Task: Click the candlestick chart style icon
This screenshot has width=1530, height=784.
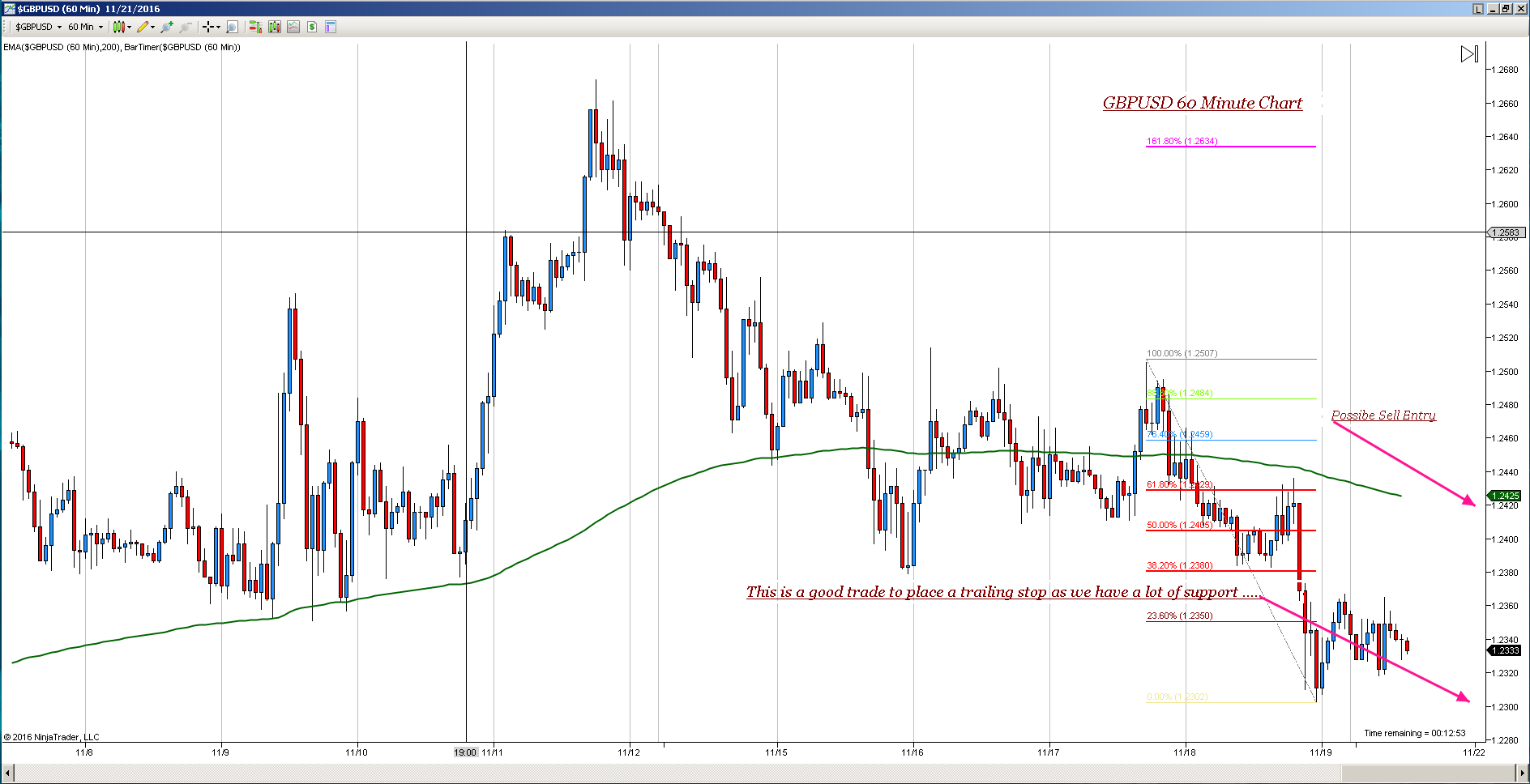Action: 119,27
